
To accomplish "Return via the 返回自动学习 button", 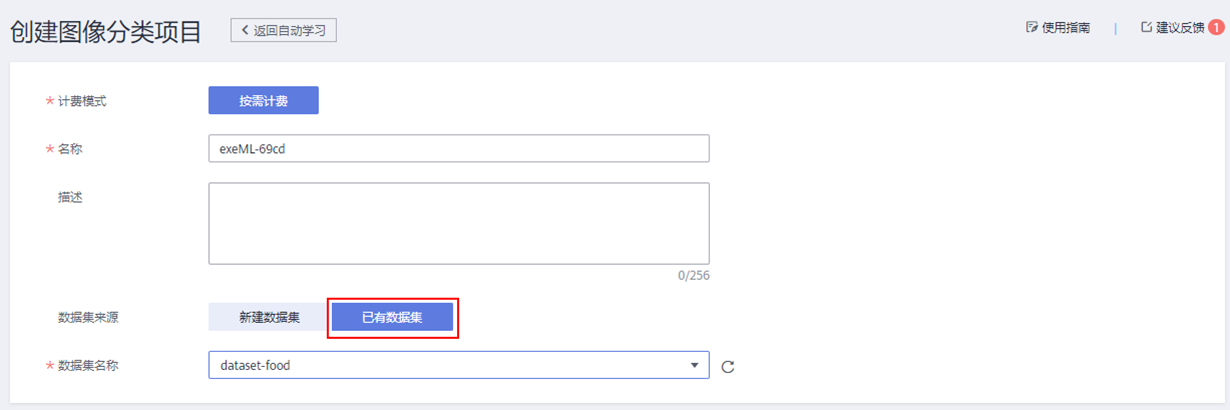I will click(x=284, y=30).
